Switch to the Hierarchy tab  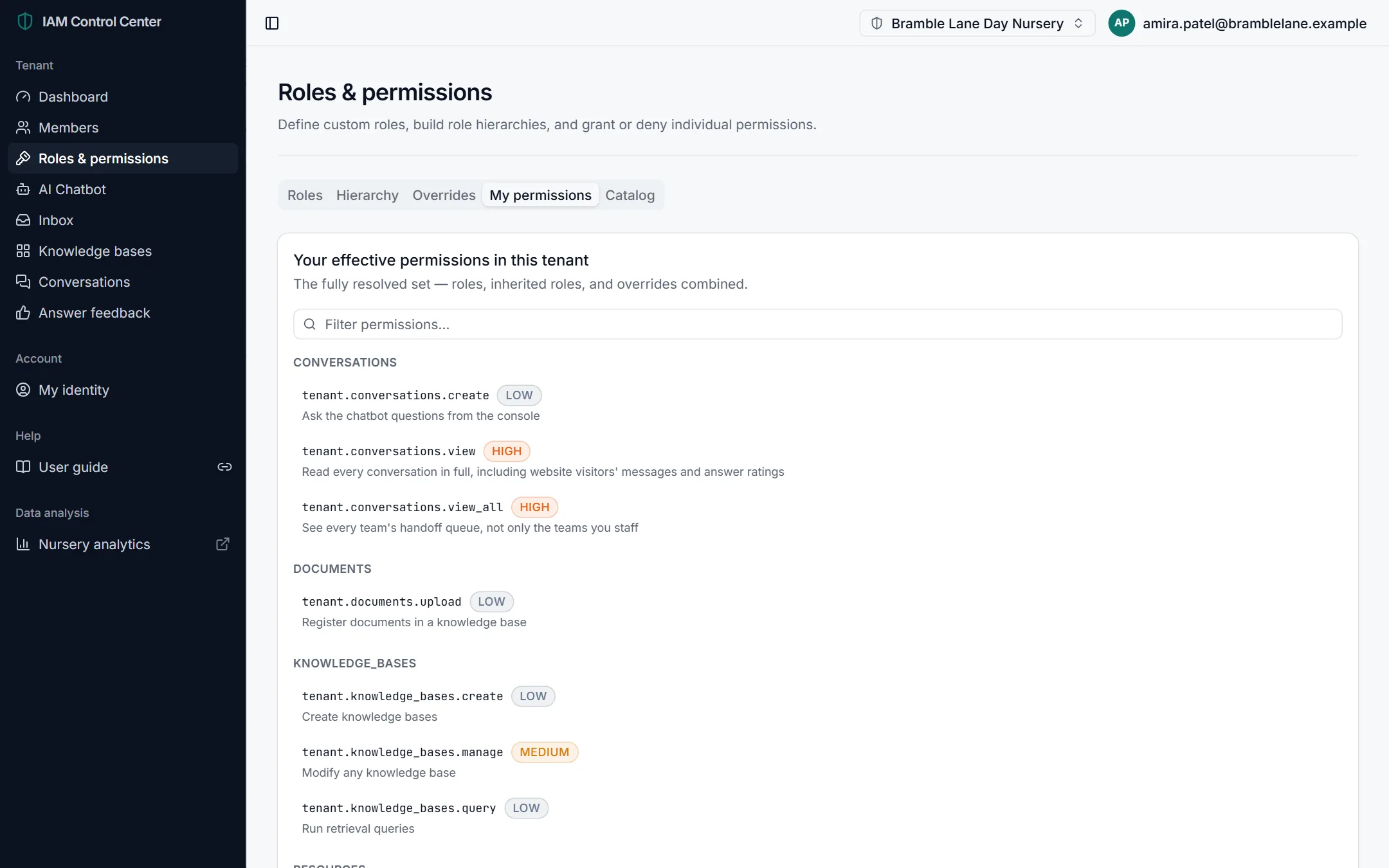pos(367,195)
